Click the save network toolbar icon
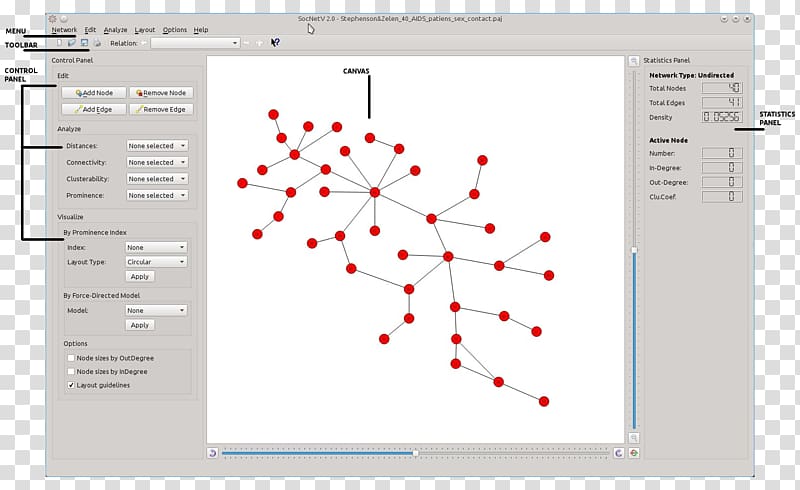Image resolution: width=800 pixels, height=490 pixels. [x=84, y=43]
